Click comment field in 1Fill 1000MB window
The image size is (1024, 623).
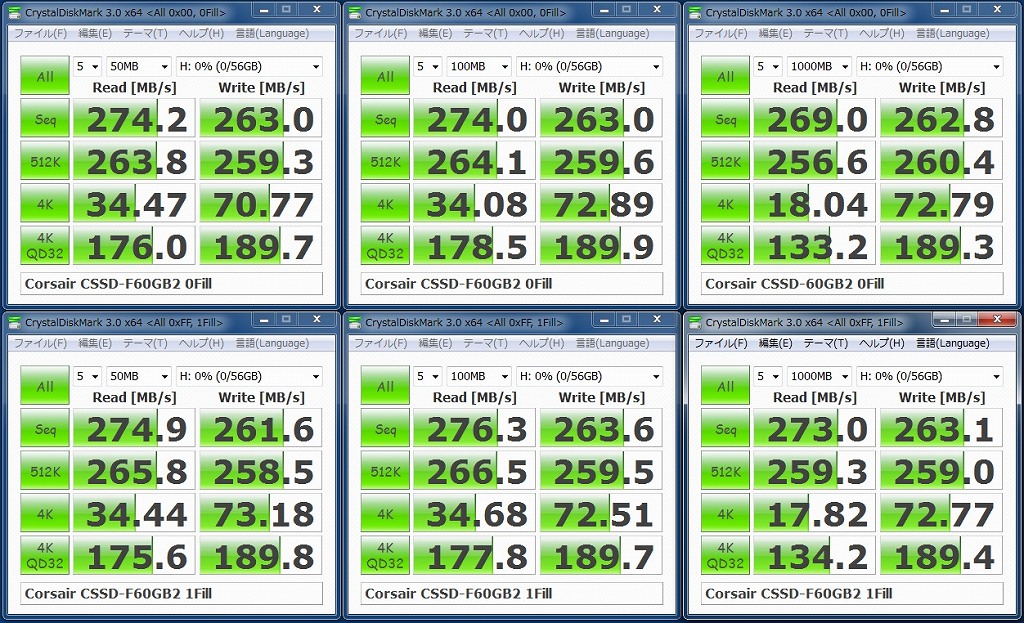tap(852, 593)
